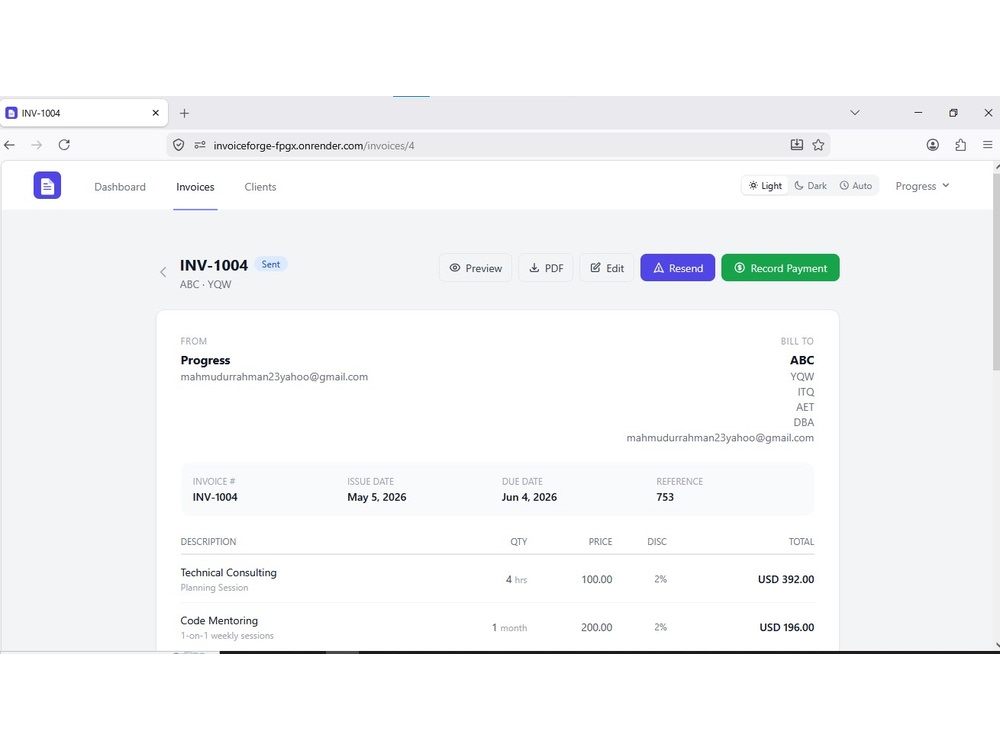The width and height of the screenshot is (1000, 750).
Task: Open site permissions icon in address bar
Action: (x=200, y=145)
